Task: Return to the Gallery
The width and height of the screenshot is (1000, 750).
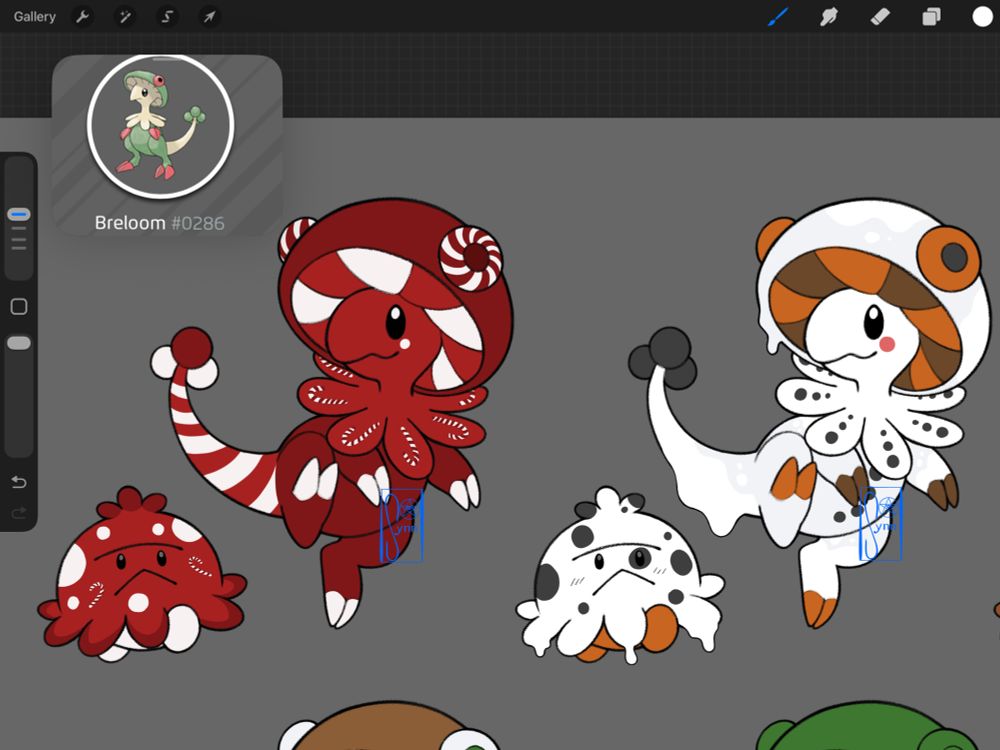Action: click(x=34, y=17)
